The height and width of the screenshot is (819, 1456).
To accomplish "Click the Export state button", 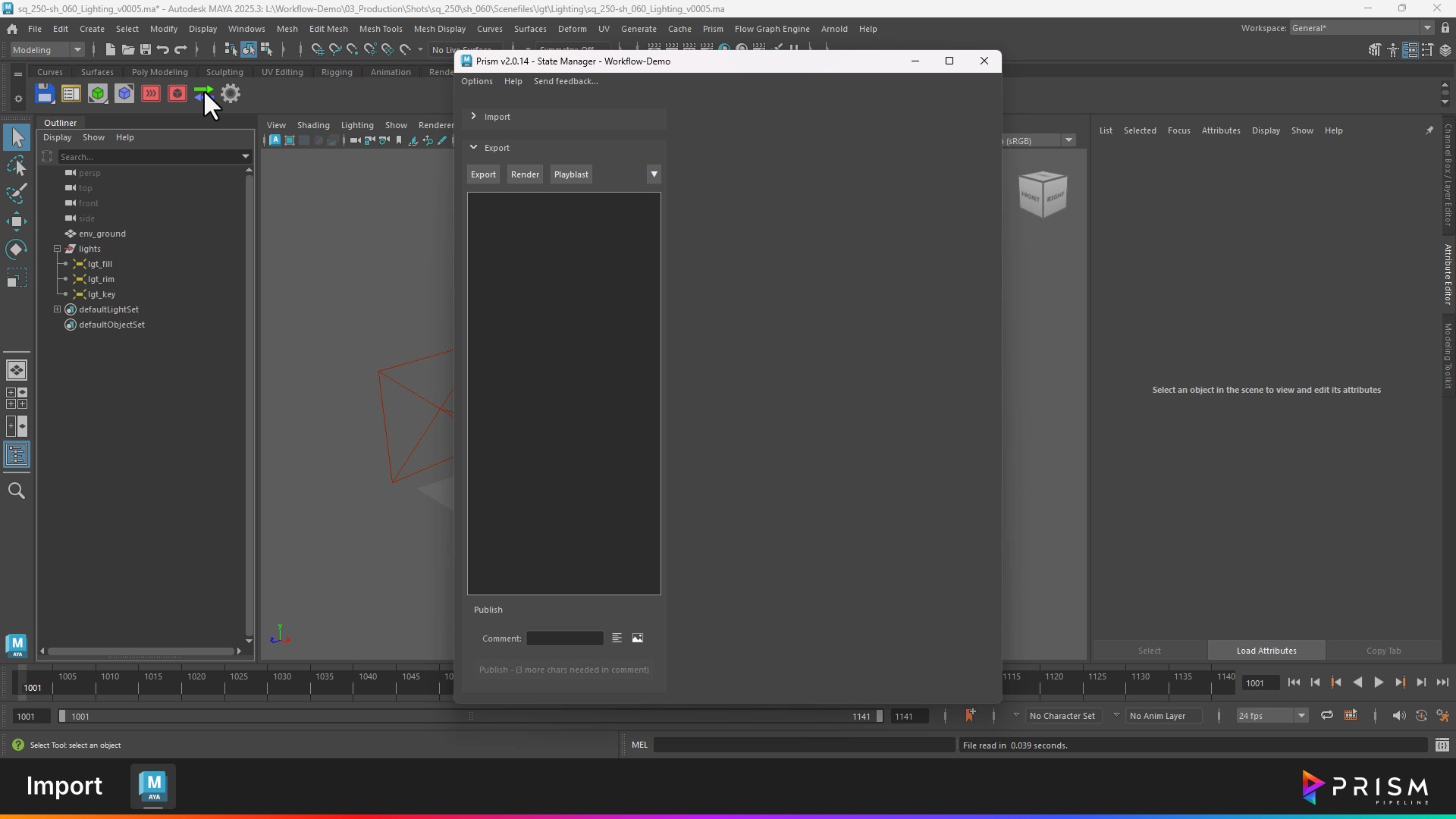I will tap(483, 174).
